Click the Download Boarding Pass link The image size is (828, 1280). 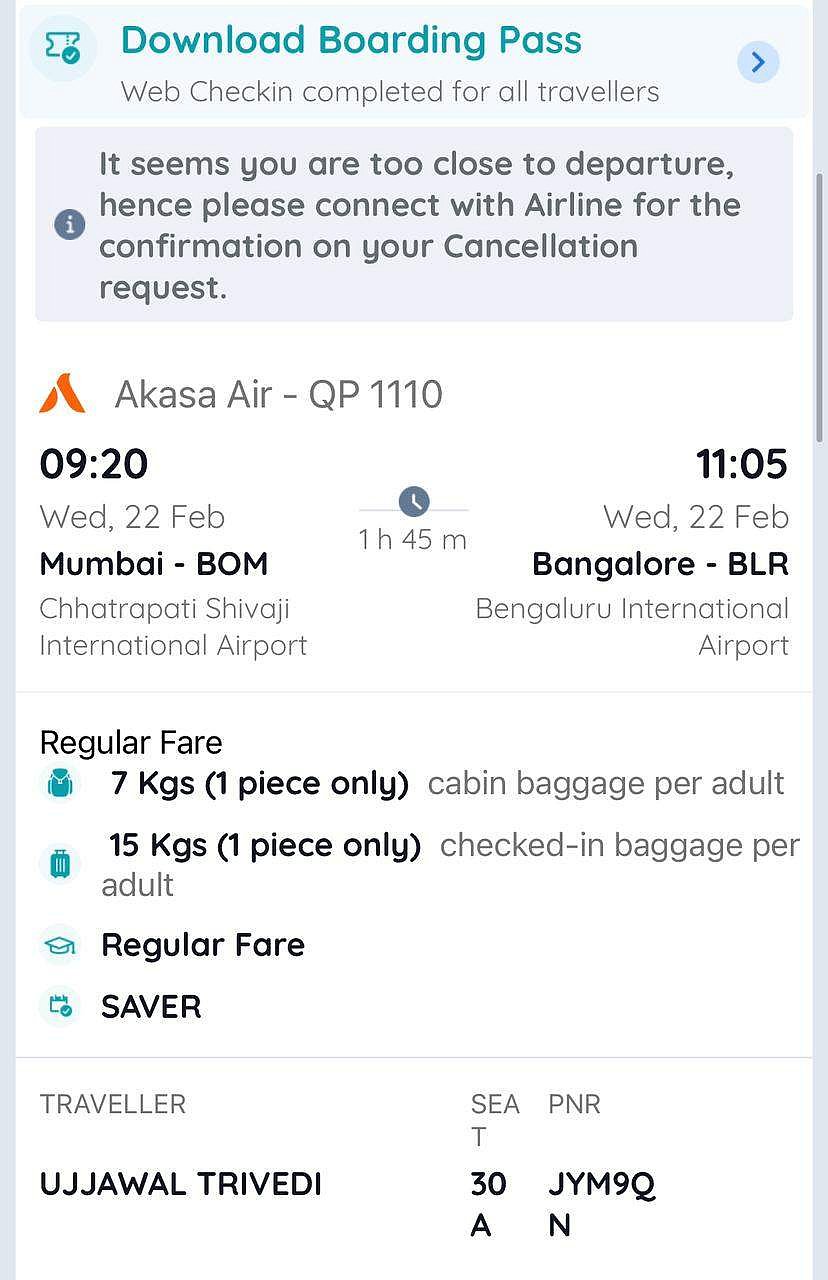point(351,40)
